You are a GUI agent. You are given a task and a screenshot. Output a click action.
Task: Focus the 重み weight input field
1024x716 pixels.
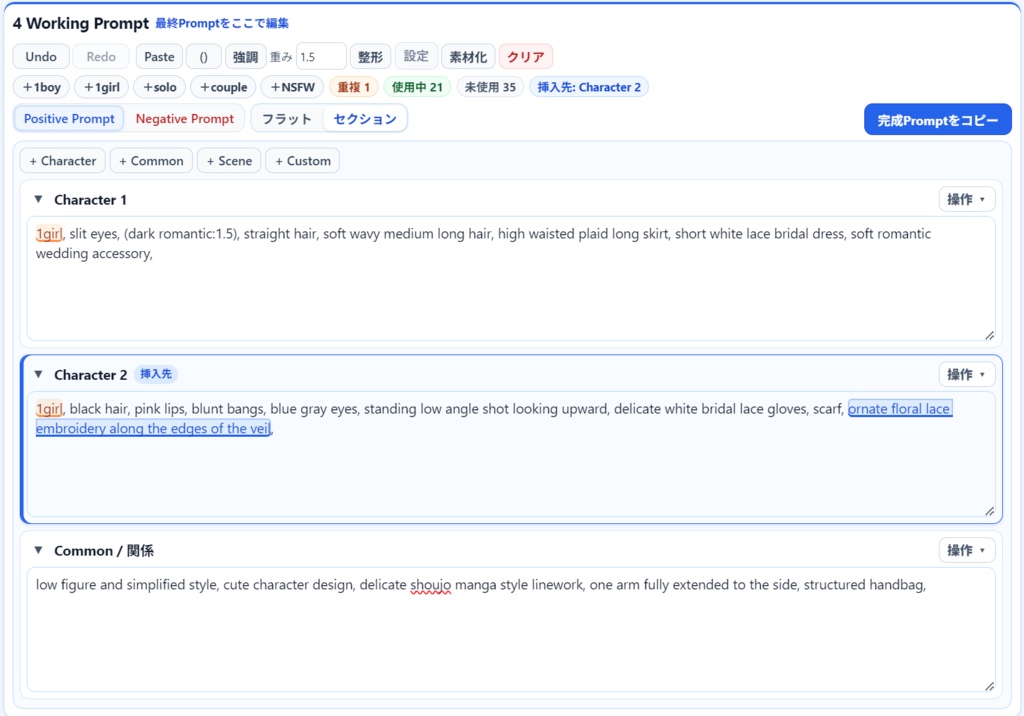[321, 57]
